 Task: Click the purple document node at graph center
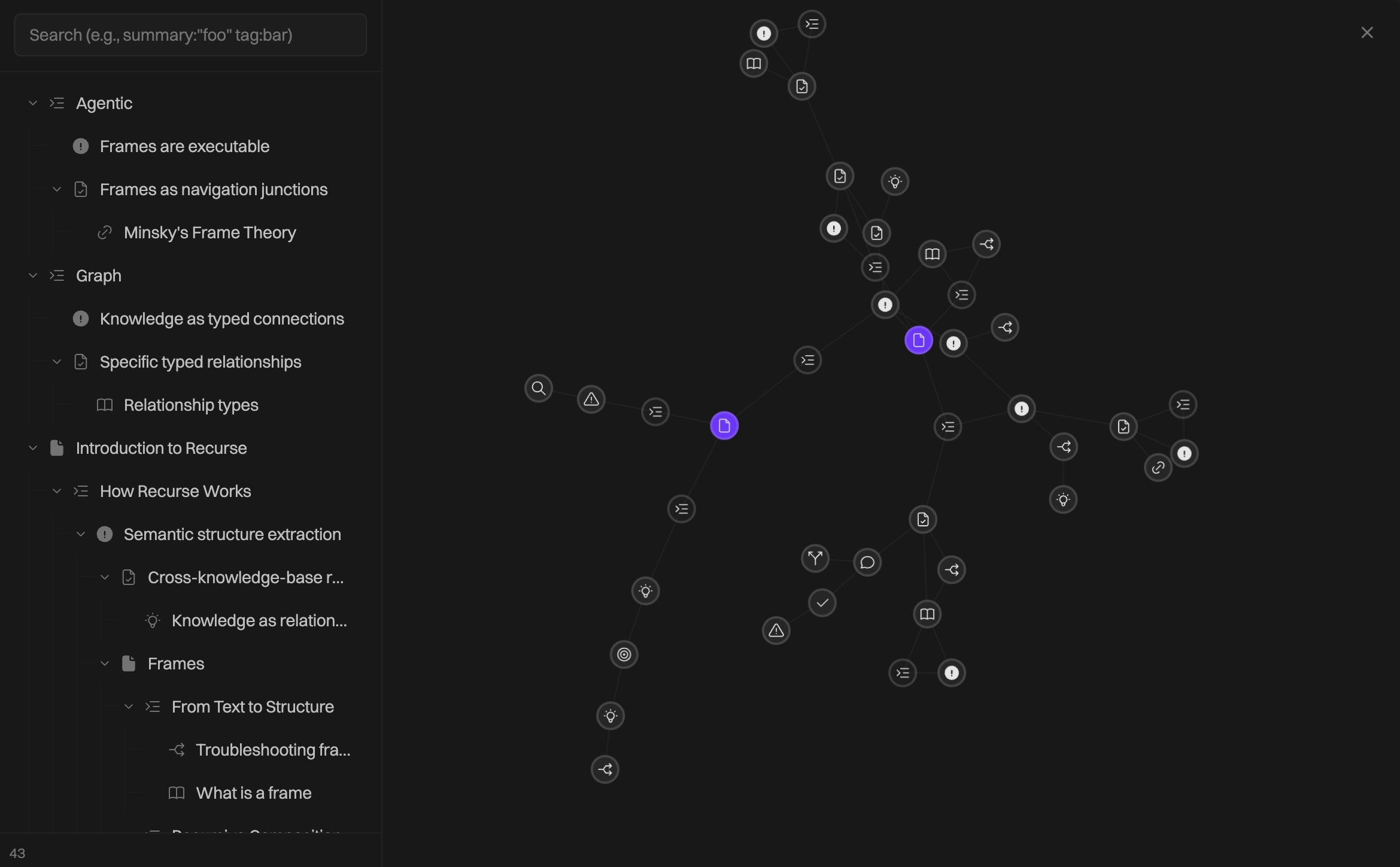(919, 340)
